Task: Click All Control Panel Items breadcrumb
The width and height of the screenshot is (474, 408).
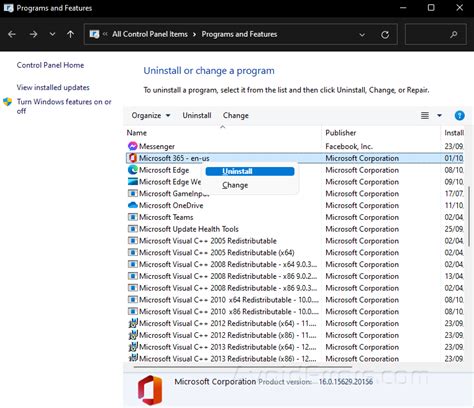Action: pyautogui.click(x=150, y=34)
